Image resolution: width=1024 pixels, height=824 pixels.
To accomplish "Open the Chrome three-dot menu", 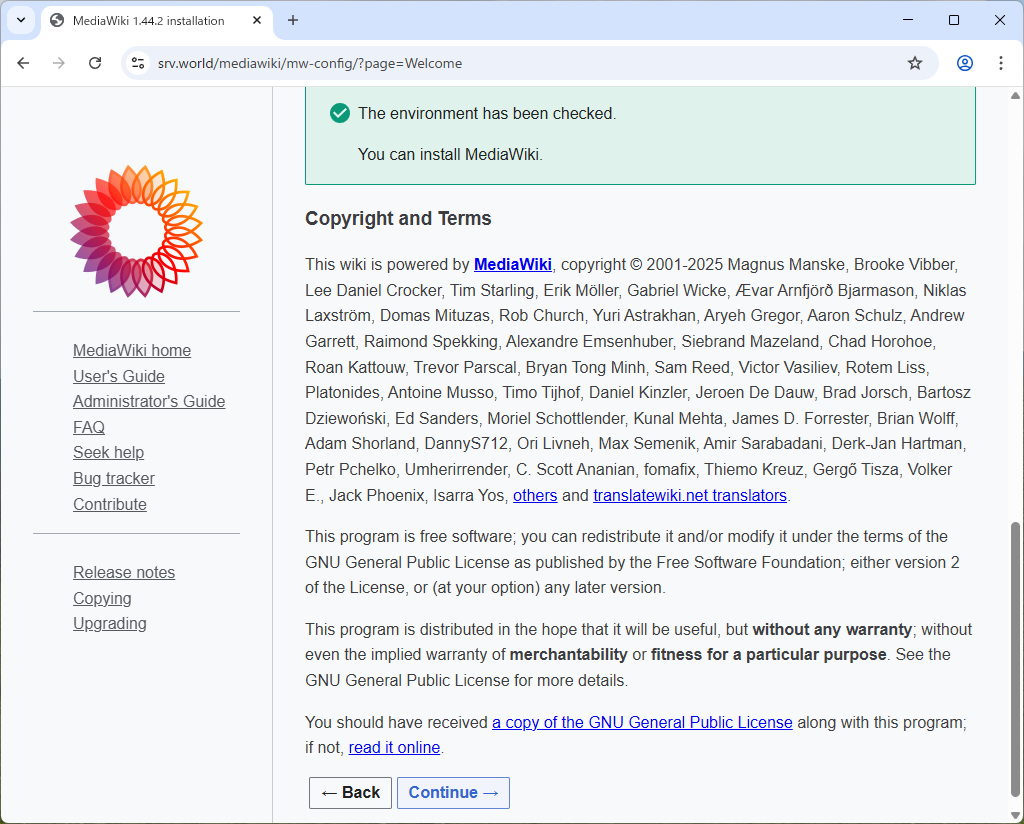I will point(1000,63).
